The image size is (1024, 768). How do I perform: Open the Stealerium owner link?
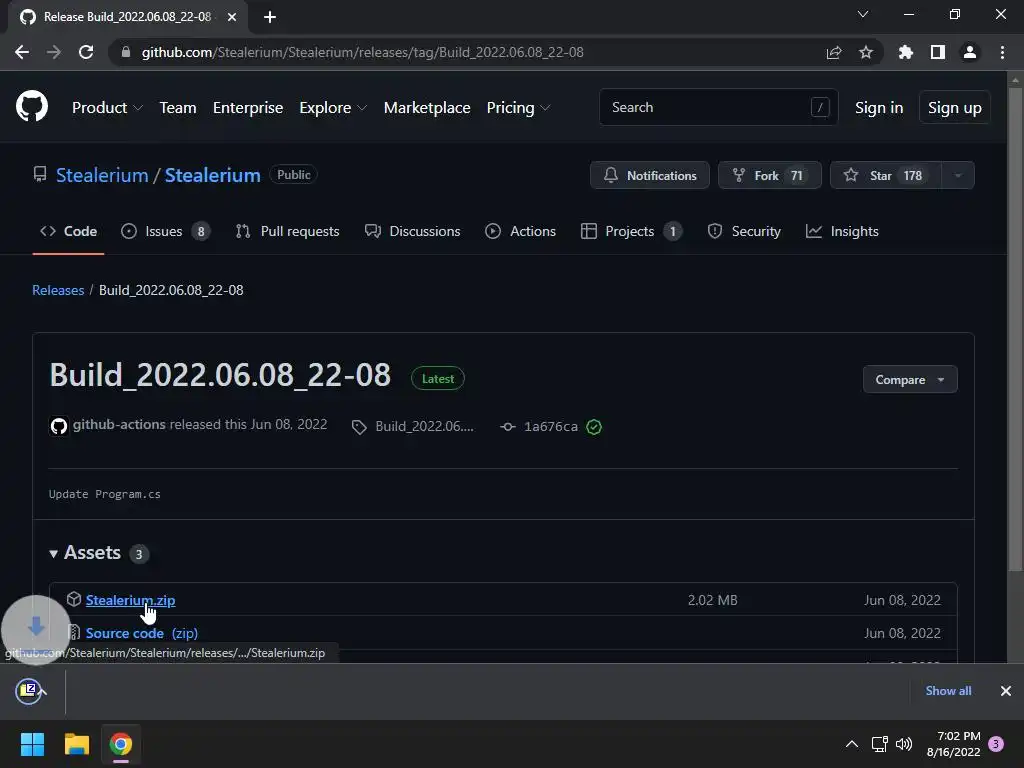102,175
